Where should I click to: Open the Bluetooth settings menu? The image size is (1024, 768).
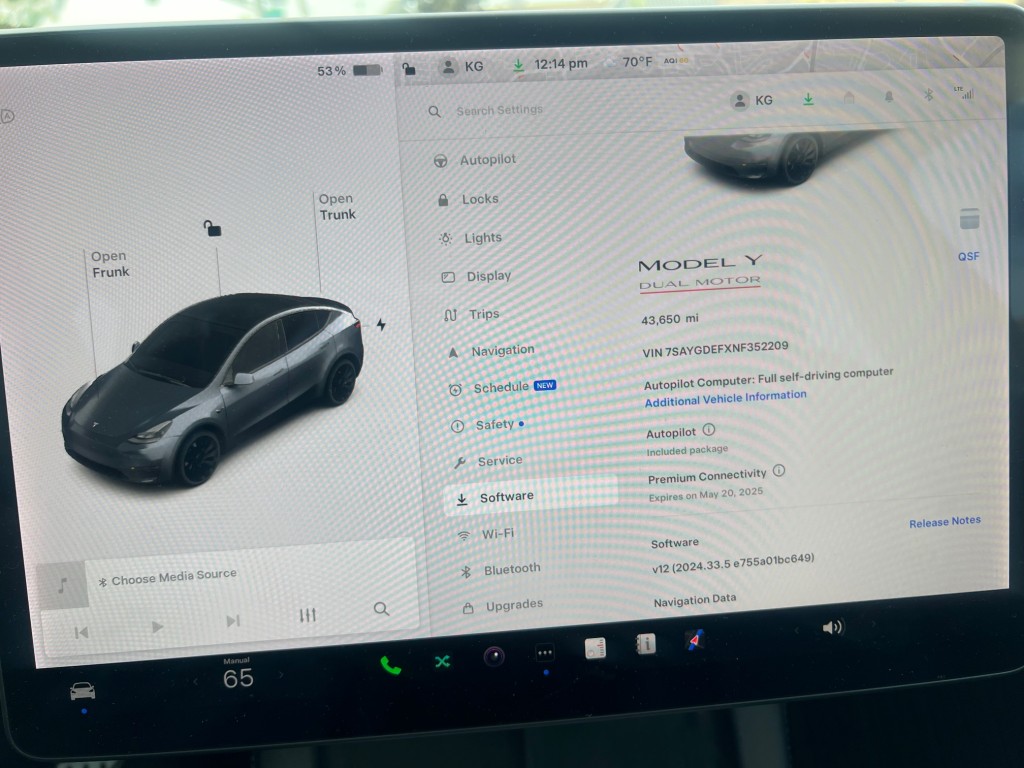tap(500, 569)
